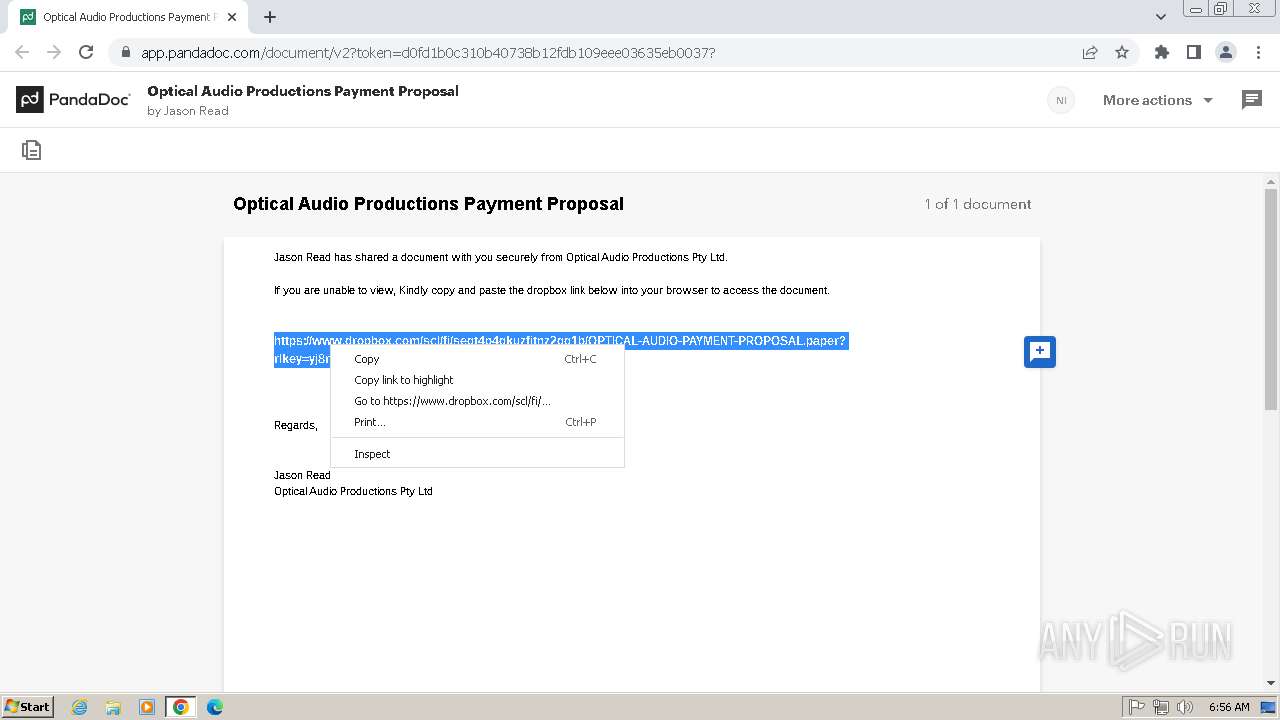Image resolution: width=1280 pixels, height=720 pixels.
Task: Click the 'Optical Audio Productions Pty Ltd' signature line
Action: click(353, 491)
